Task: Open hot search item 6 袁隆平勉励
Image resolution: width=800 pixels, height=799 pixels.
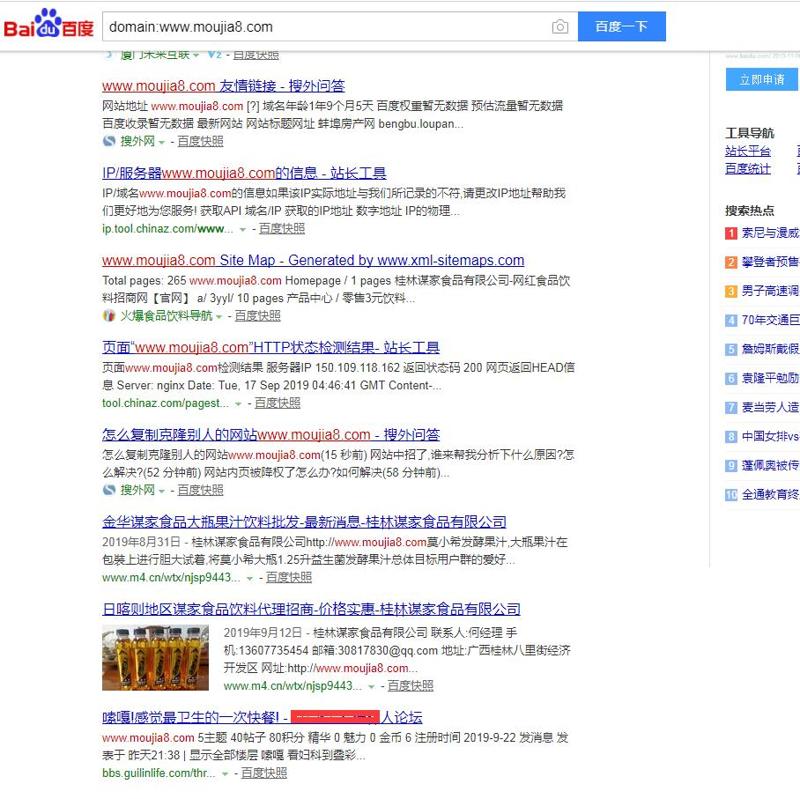Action: pos(769,378)
